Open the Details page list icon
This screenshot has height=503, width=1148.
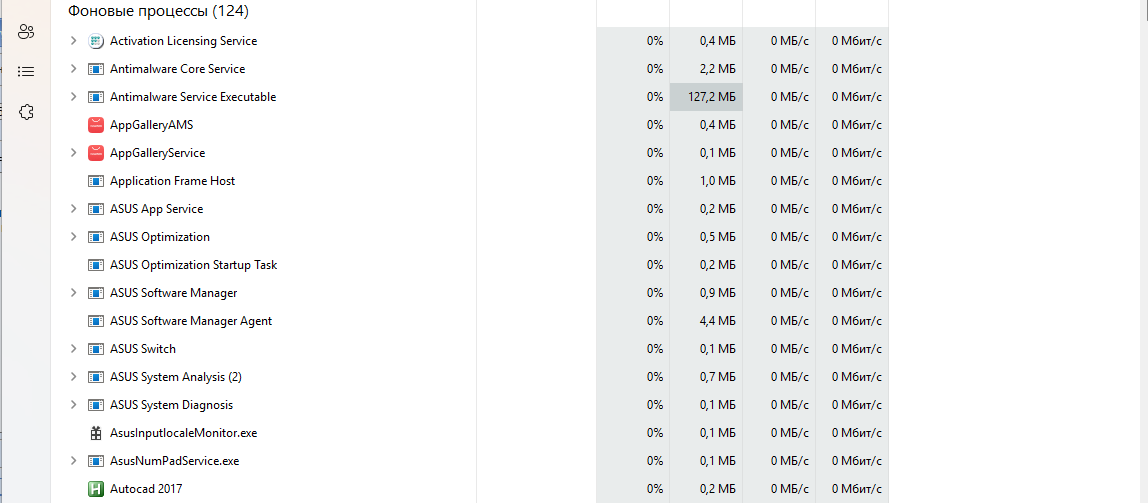[x=27, y=72]
